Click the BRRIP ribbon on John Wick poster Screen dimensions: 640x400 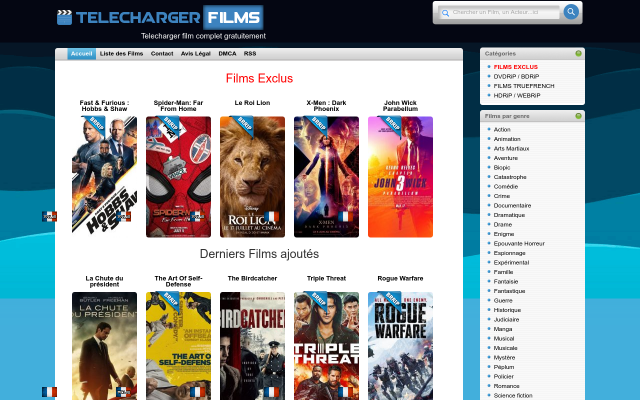pos(391,125)
